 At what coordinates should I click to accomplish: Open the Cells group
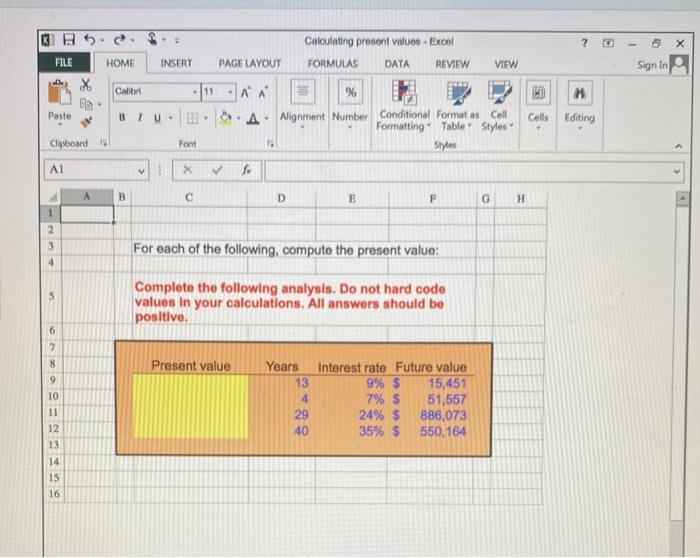pyautogui.click(x=538, y=105)
